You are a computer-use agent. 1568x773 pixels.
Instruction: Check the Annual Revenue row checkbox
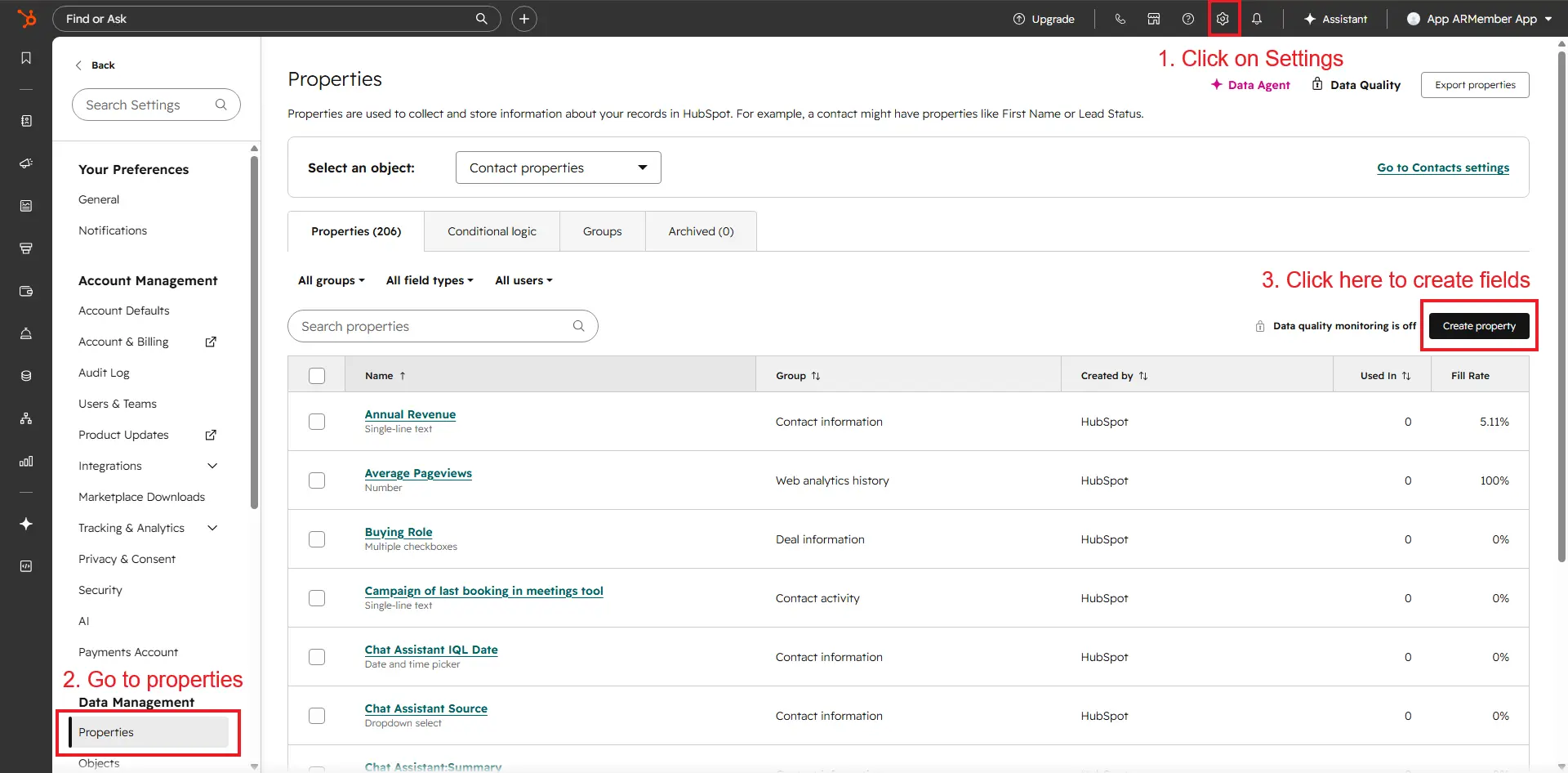pos(317,422)
